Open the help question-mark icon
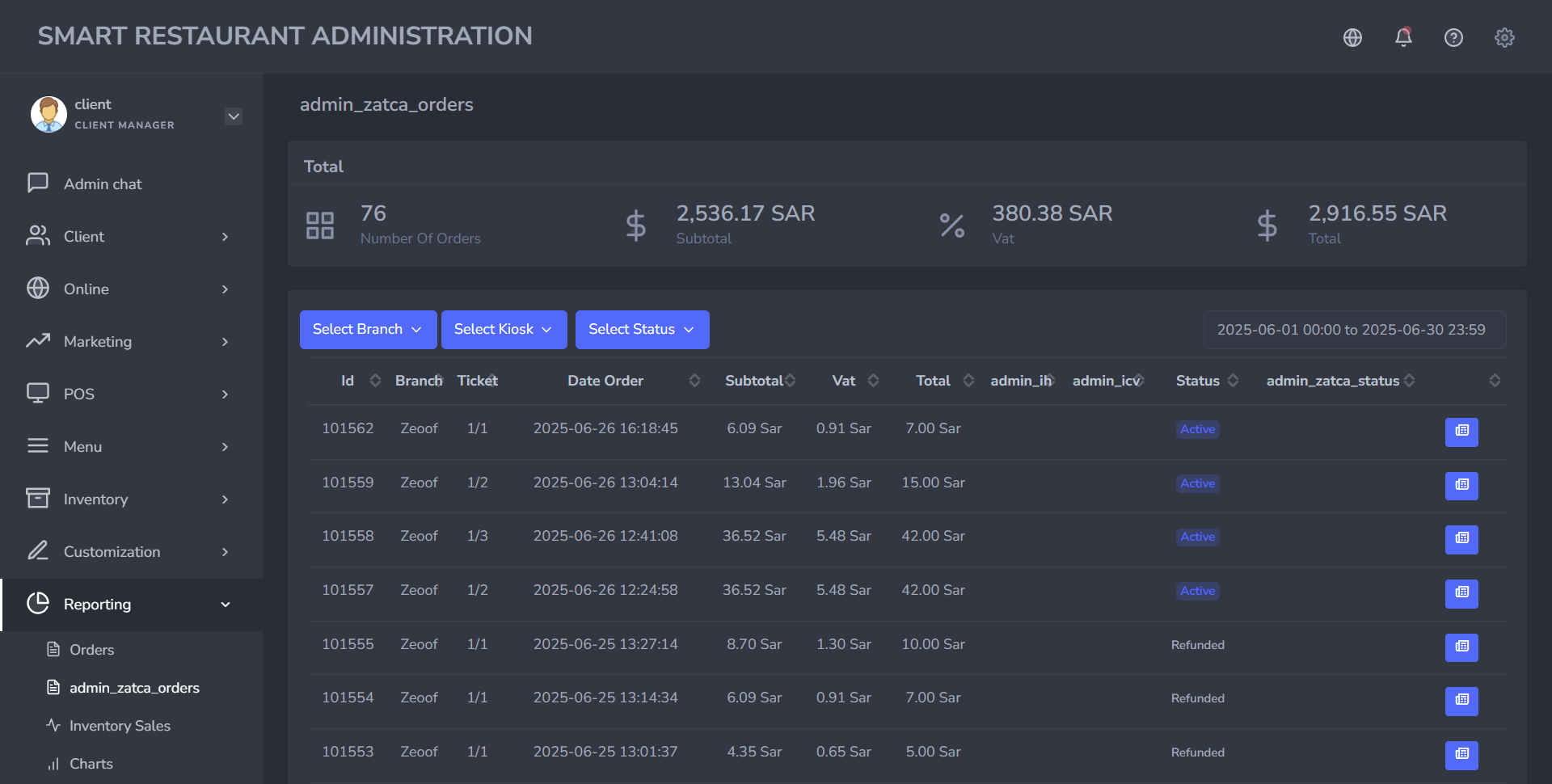Image resolution: width=1552 pixels, height=784 pixels. pyautogui.click(x=1453, y=37)
